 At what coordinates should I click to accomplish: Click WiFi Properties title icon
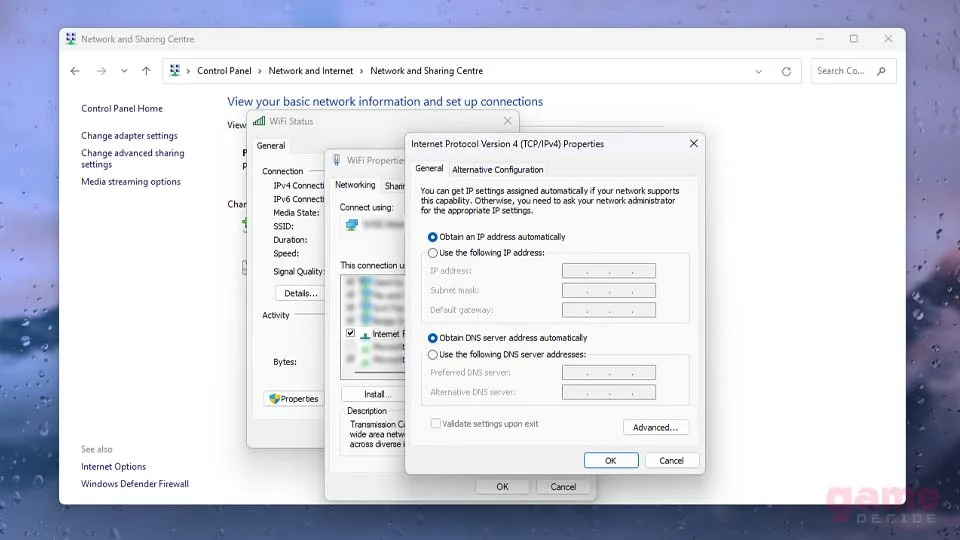tap(337, 160)
